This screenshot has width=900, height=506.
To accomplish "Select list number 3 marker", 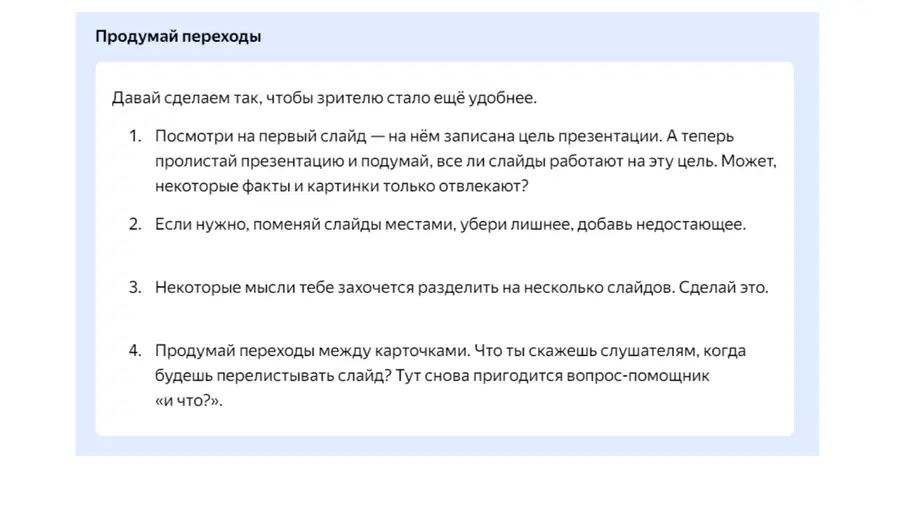I will 135,287.
